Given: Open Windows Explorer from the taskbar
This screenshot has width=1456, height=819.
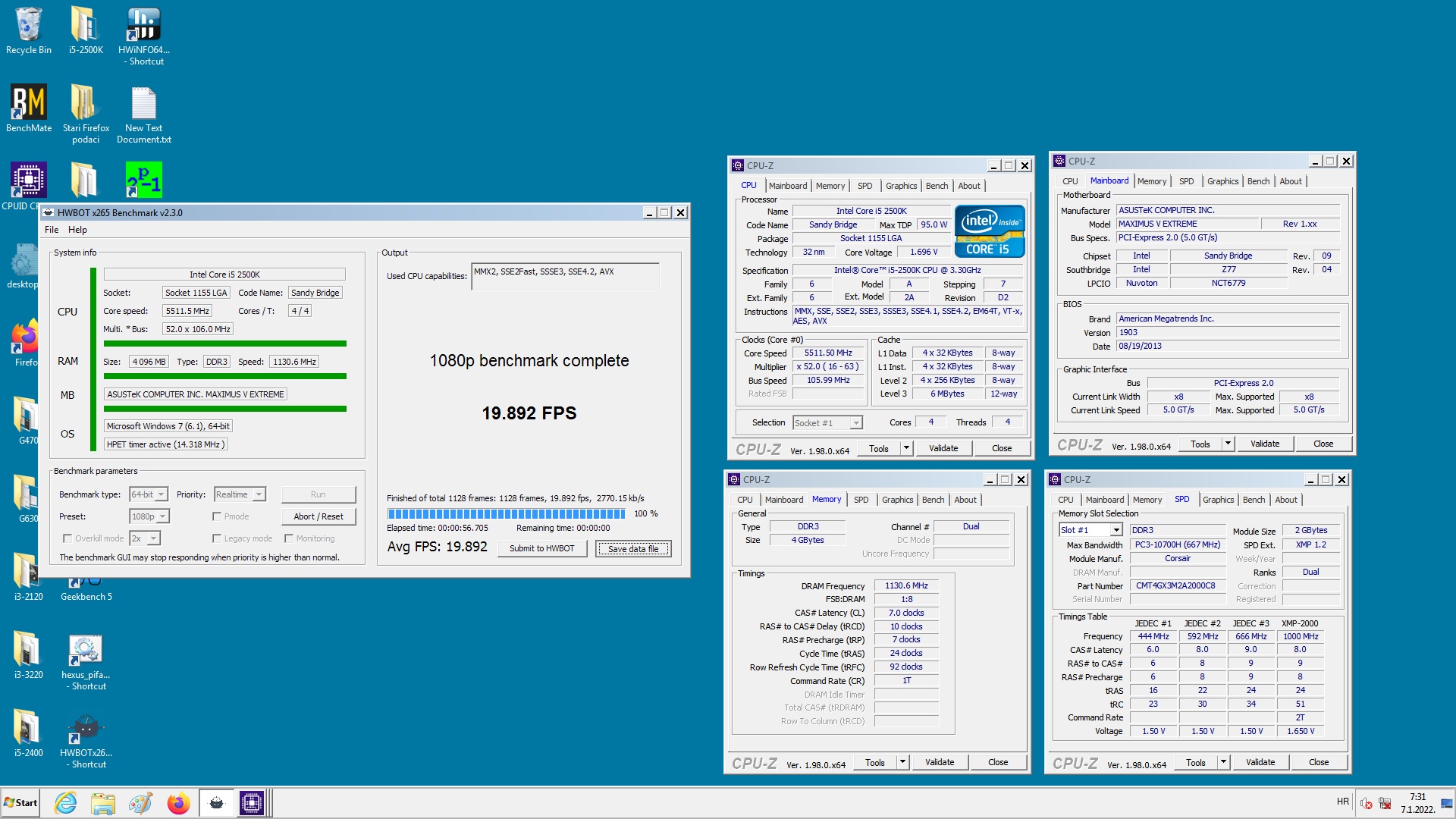Looking at the screenshot, I should click(x=103, y=802).
